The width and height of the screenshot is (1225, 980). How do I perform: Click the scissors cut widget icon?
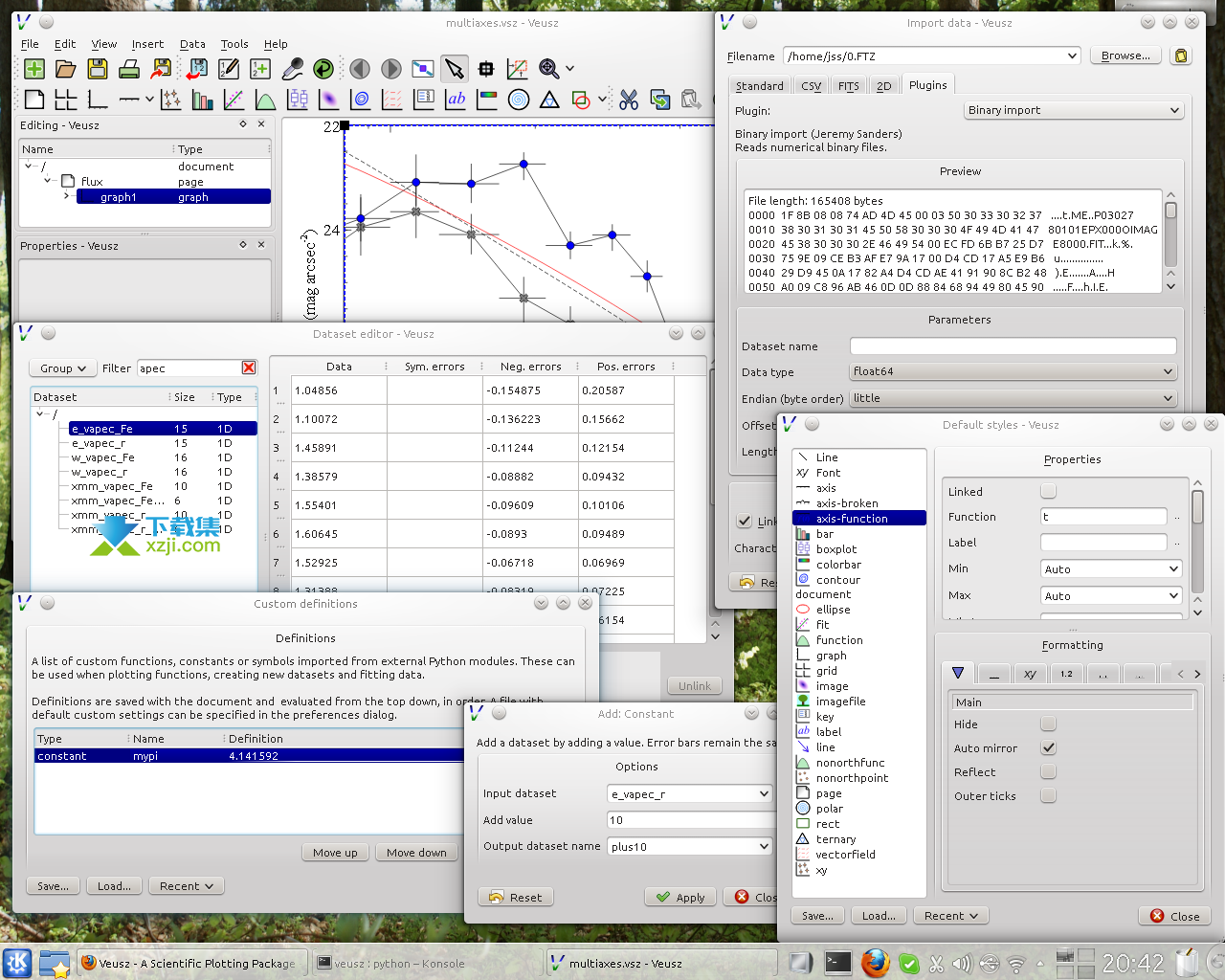(629, 99)
